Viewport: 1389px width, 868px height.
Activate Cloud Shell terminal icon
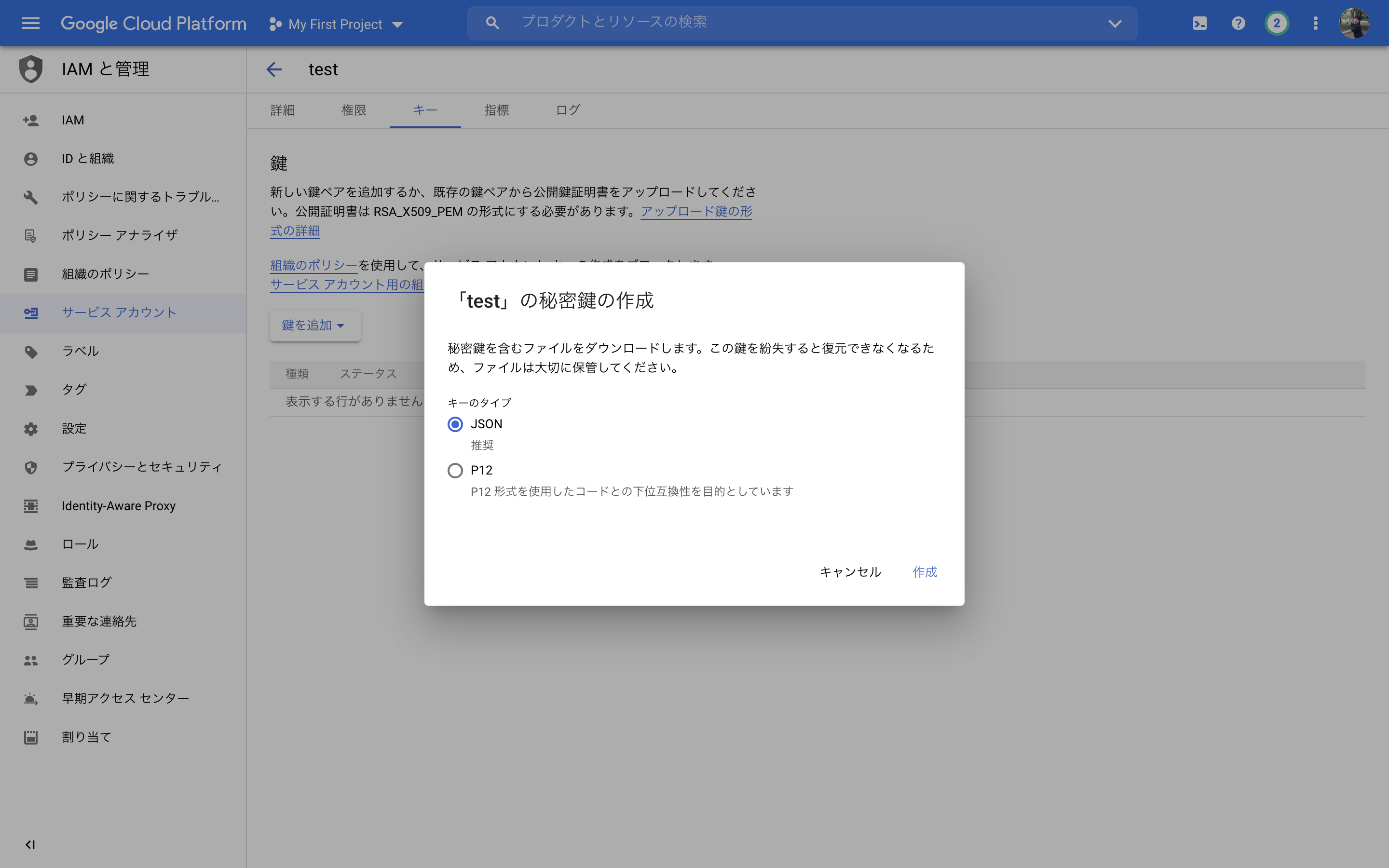click(x=1199, y=23)
